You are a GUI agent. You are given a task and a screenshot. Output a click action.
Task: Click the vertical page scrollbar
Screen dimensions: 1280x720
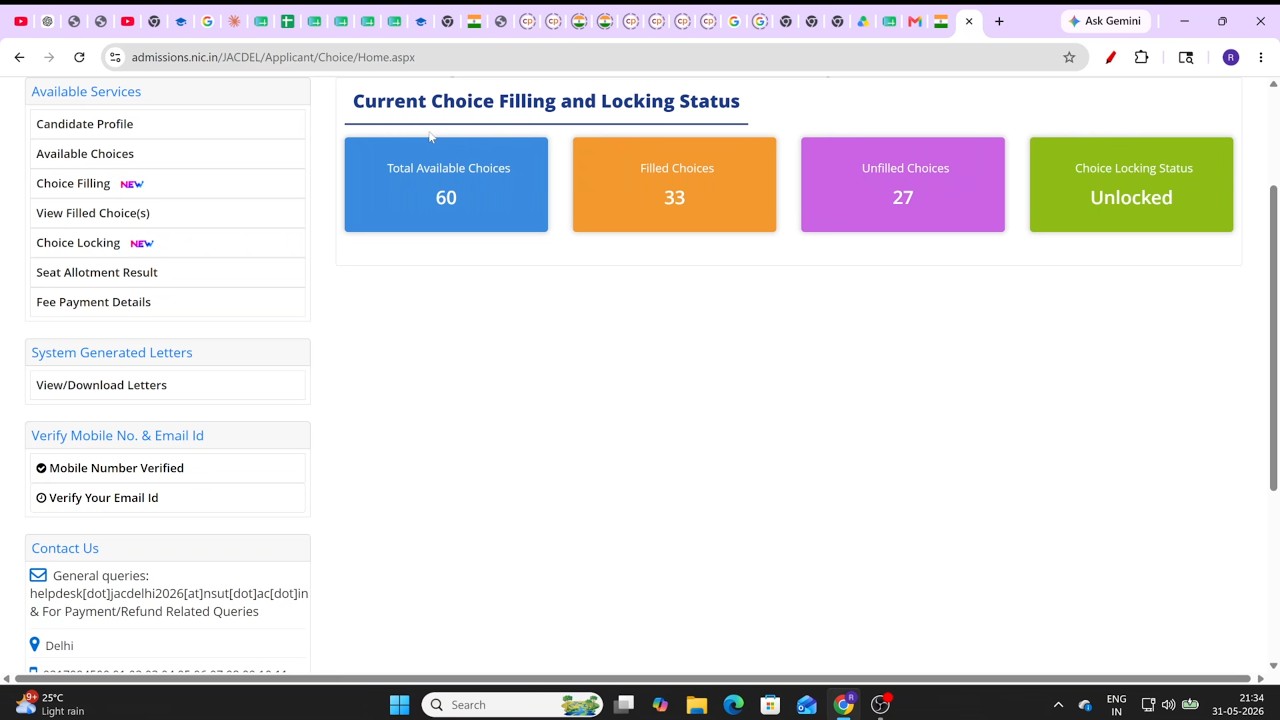(1273, 337)
